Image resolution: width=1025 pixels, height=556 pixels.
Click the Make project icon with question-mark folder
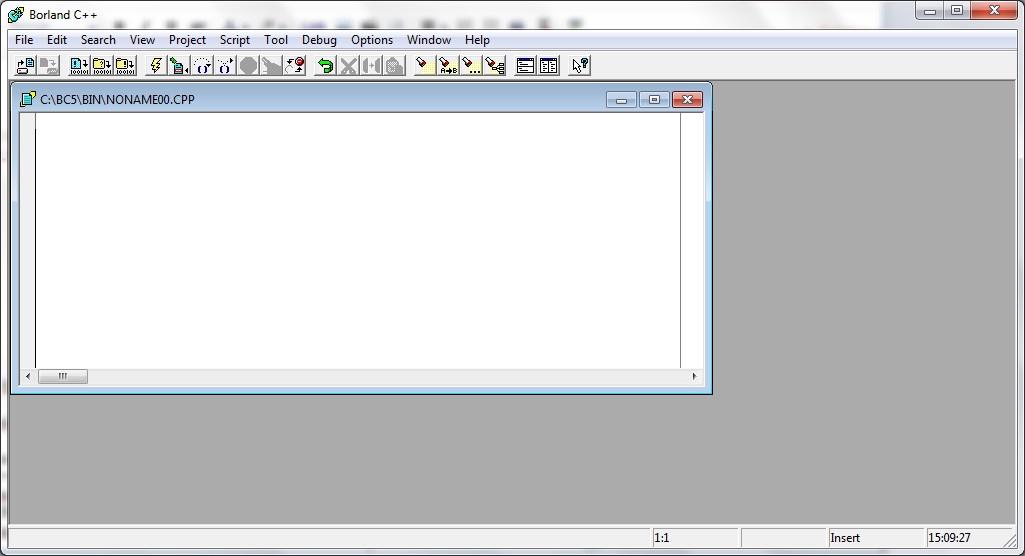point(102,65)
